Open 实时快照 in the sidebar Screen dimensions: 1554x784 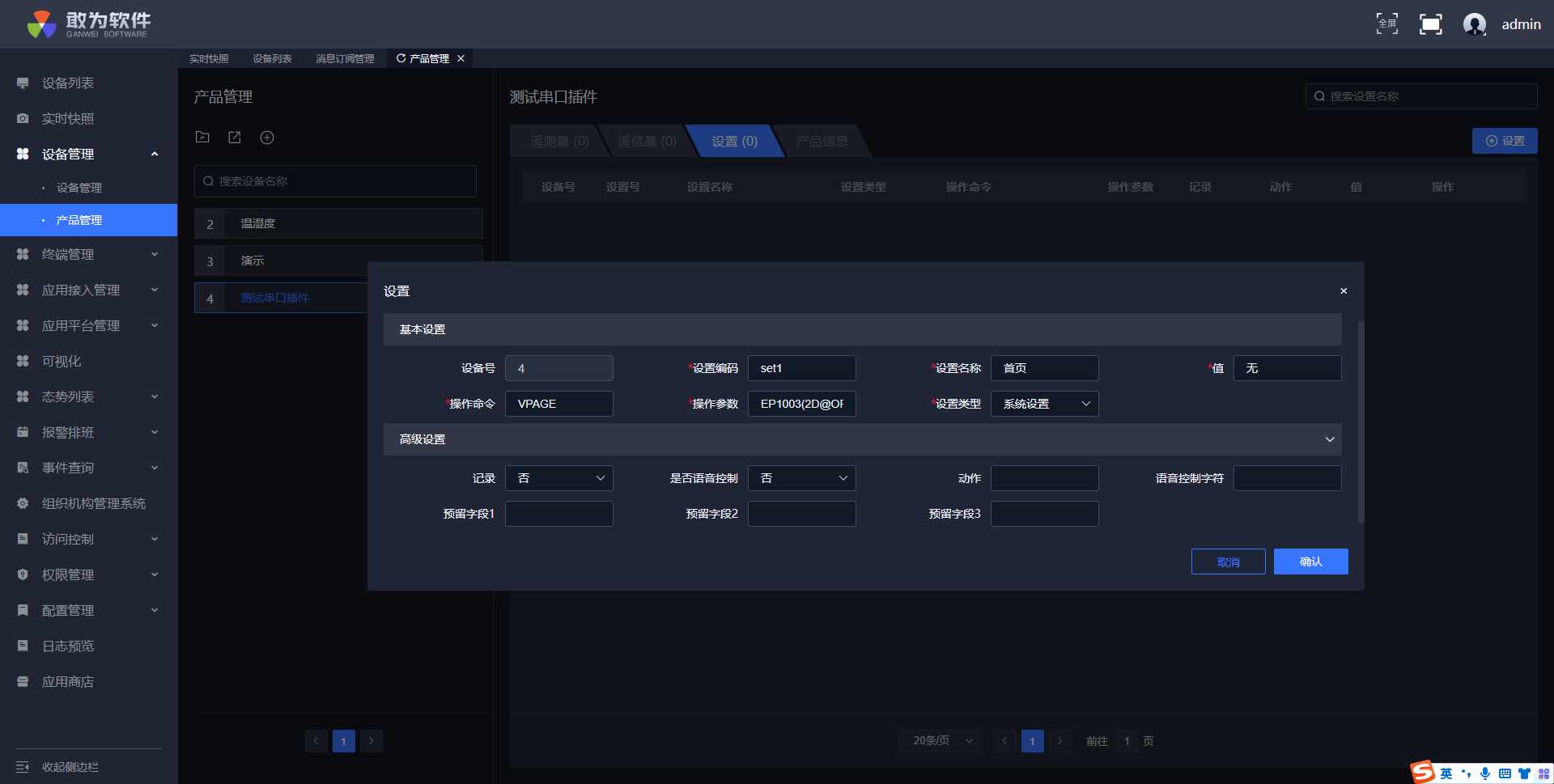68,119
